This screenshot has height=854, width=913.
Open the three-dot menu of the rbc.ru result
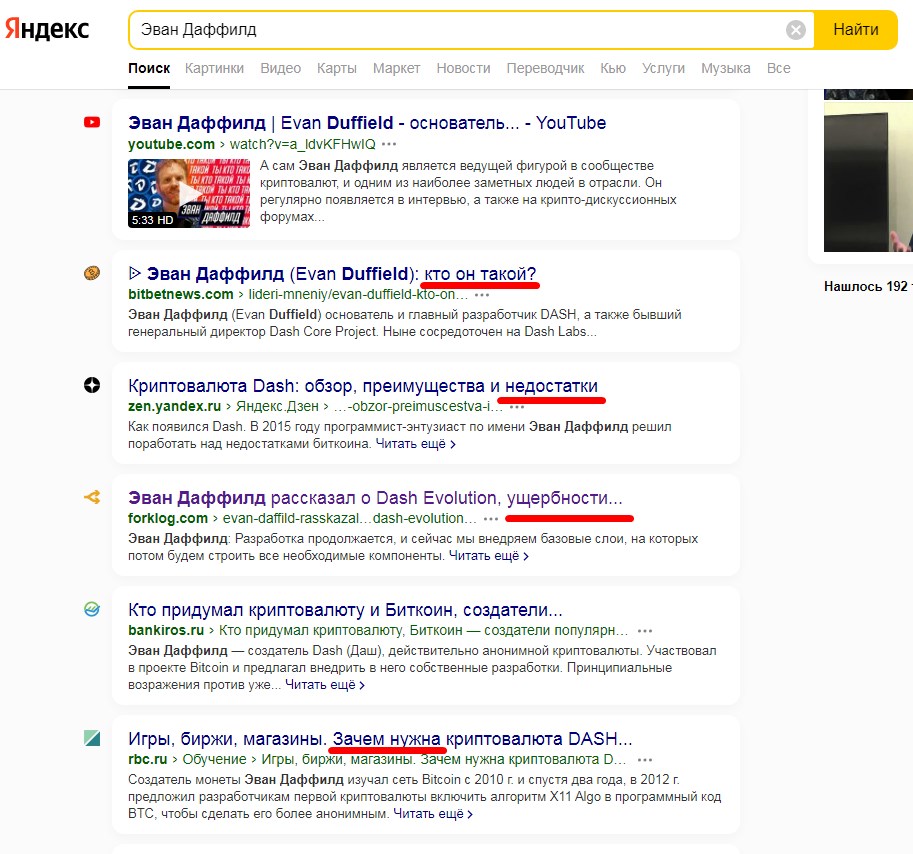point(645,760)
